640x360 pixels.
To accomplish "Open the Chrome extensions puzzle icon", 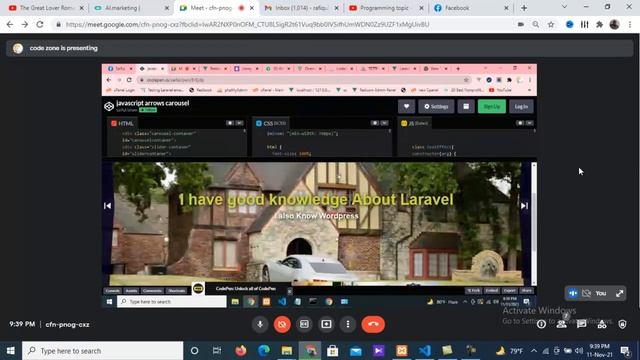I will 599,24.
